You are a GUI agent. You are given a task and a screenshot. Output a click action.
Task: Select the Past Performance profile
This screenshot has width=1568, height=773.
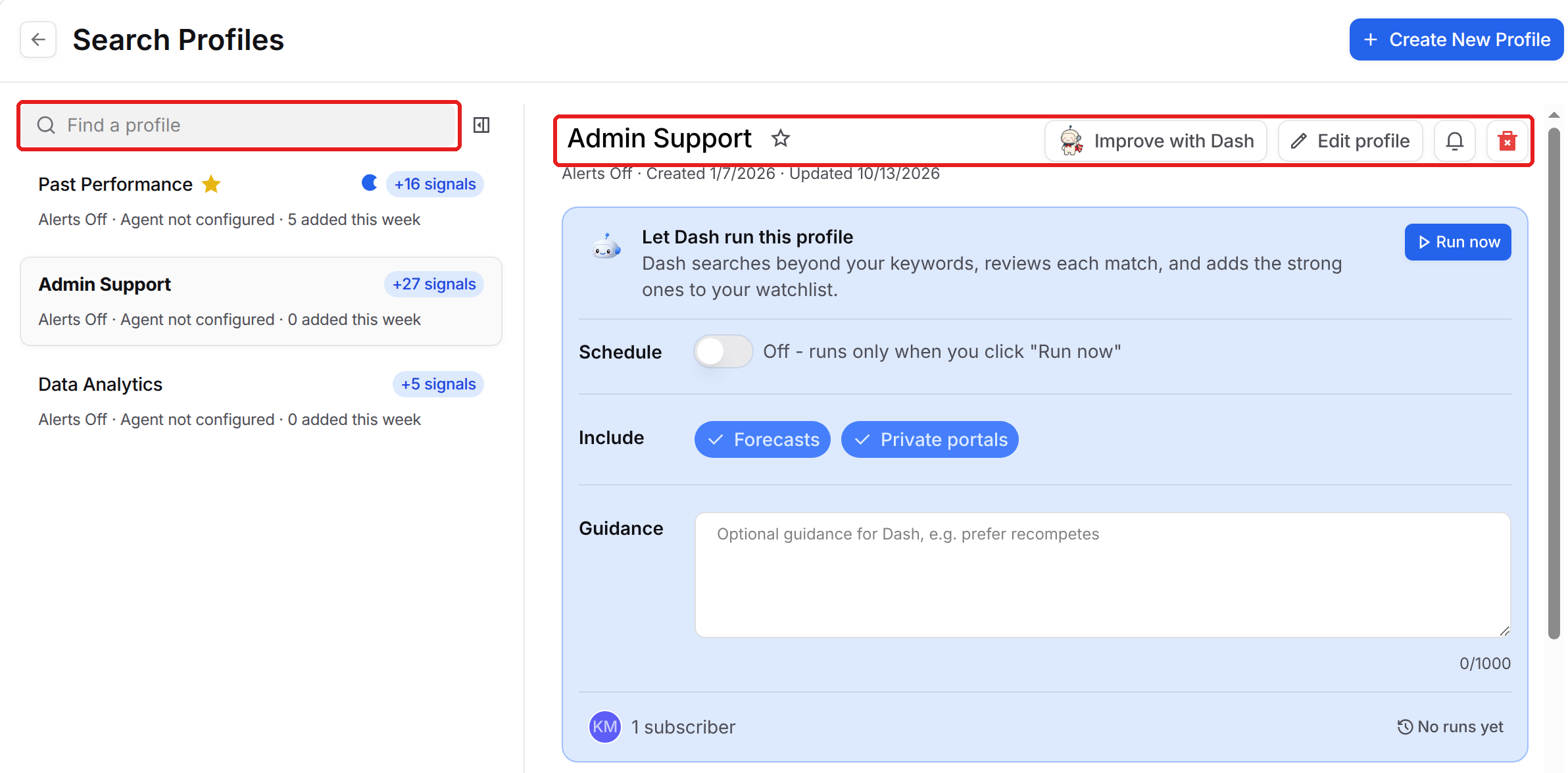tap(261, 201)
